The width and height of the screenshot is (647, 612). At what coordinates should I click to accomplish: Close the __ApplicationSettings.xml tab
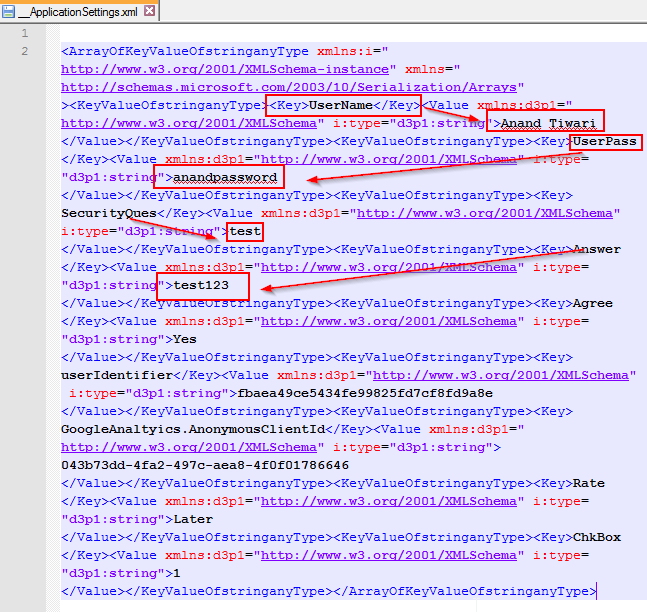point(149,11)
